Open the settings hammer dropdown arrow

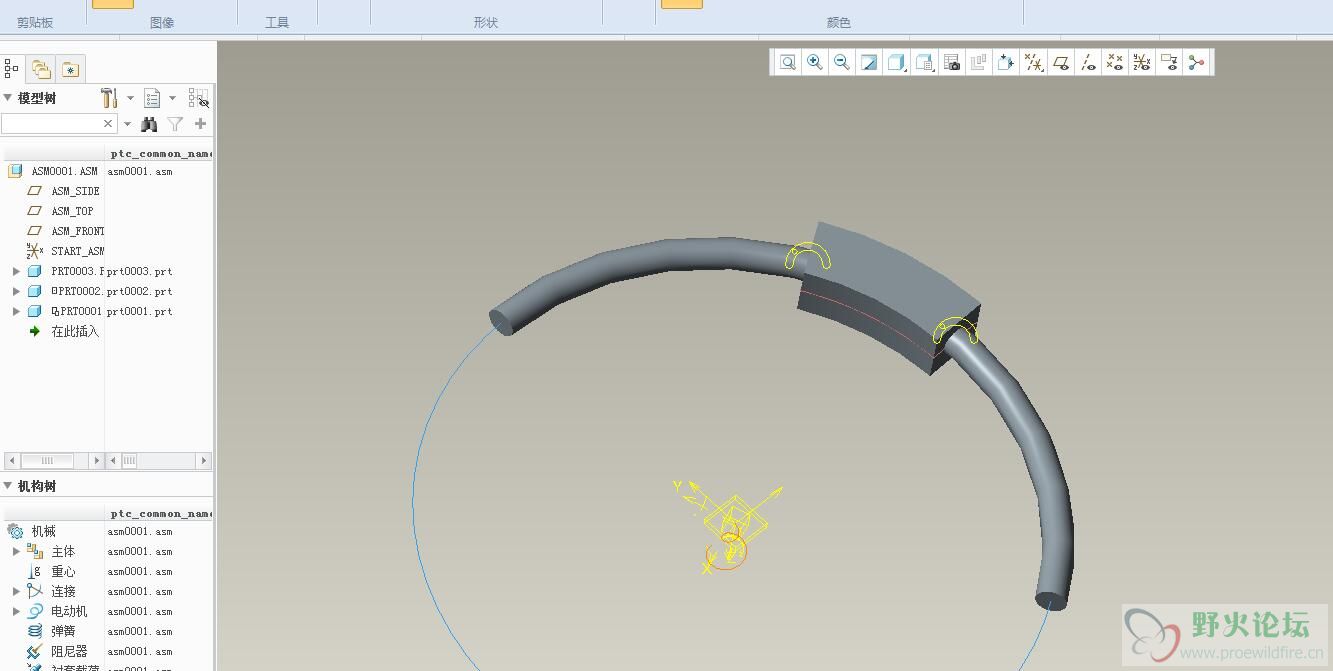point(130,98)
